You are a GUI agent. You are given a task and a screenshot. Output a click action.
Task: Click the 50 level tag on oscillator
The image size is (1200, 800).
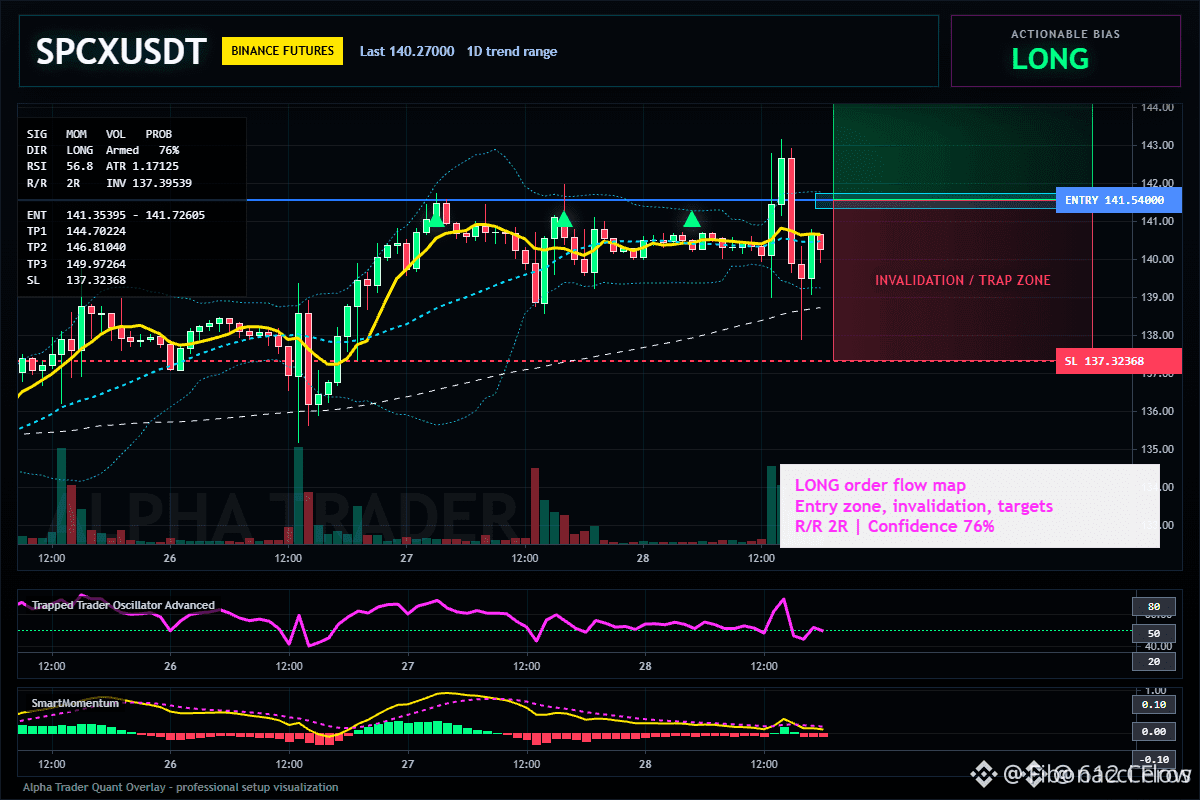(x=1153, y=634)
